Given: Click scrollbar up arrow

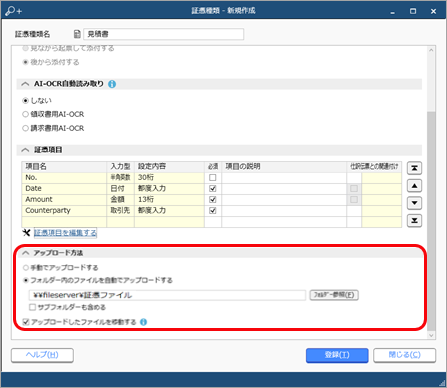Looking at the screenshot, I should pyautogui.click(x=431, y=50).
